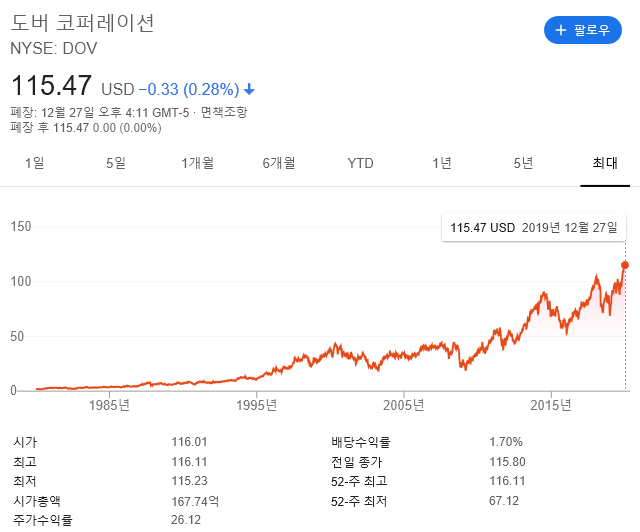Click the 1985년 axis label

109,405
